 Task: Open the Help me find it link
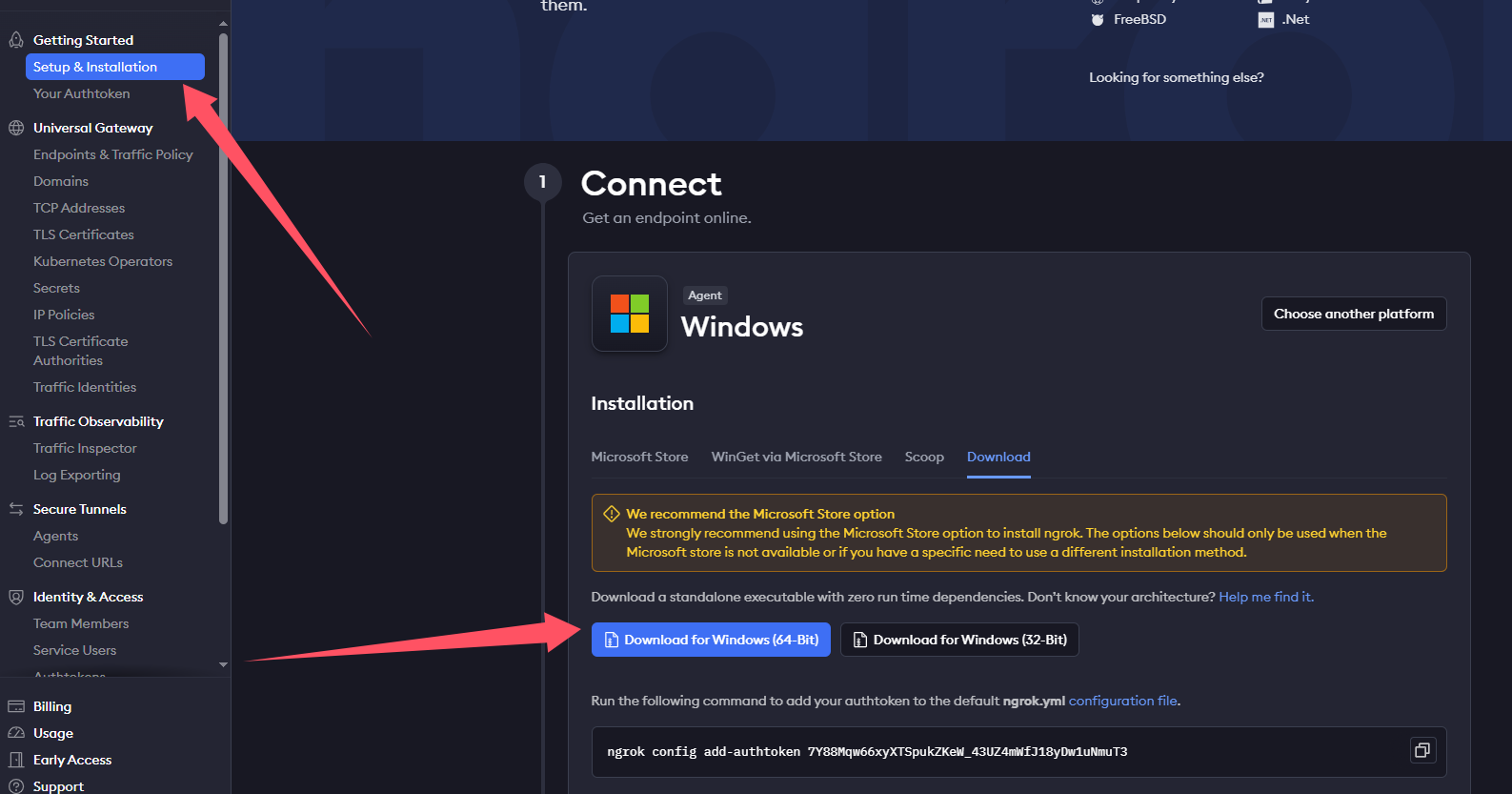[x=1266, y=597]
